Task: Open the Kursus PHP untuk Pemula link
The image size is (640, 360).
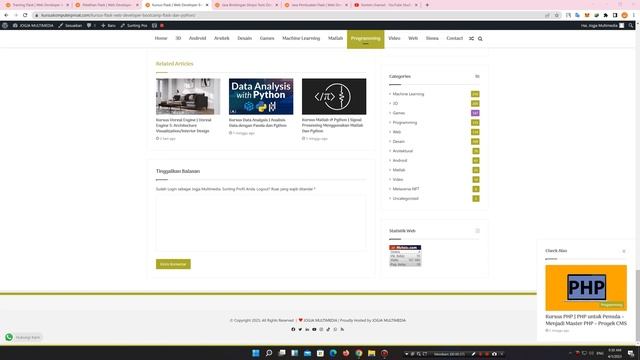Action: pyautogui.click(x=586, y=320)
